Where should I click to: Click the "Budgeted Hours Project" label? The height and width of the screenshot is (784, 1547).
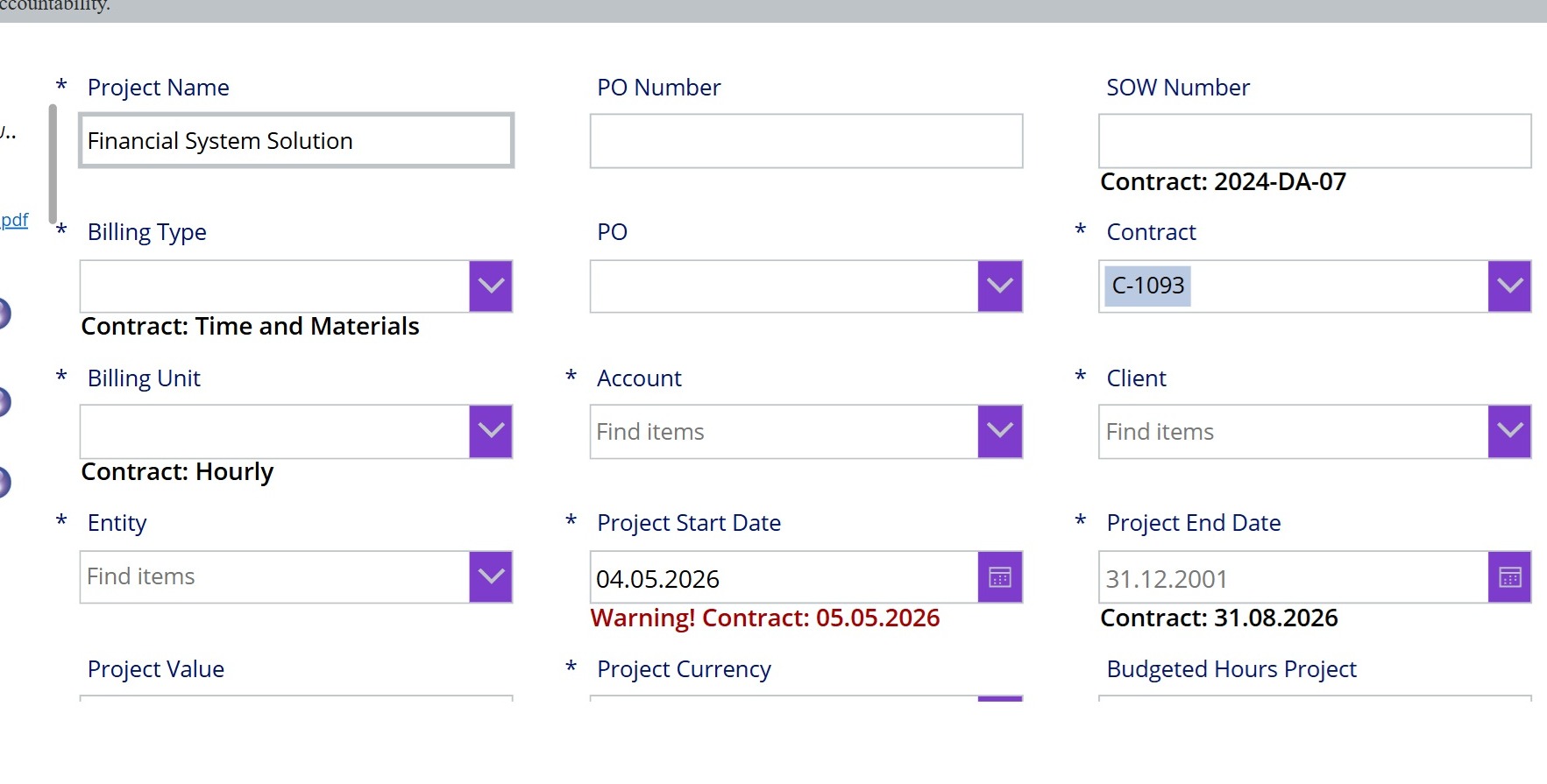point(1231,669)
